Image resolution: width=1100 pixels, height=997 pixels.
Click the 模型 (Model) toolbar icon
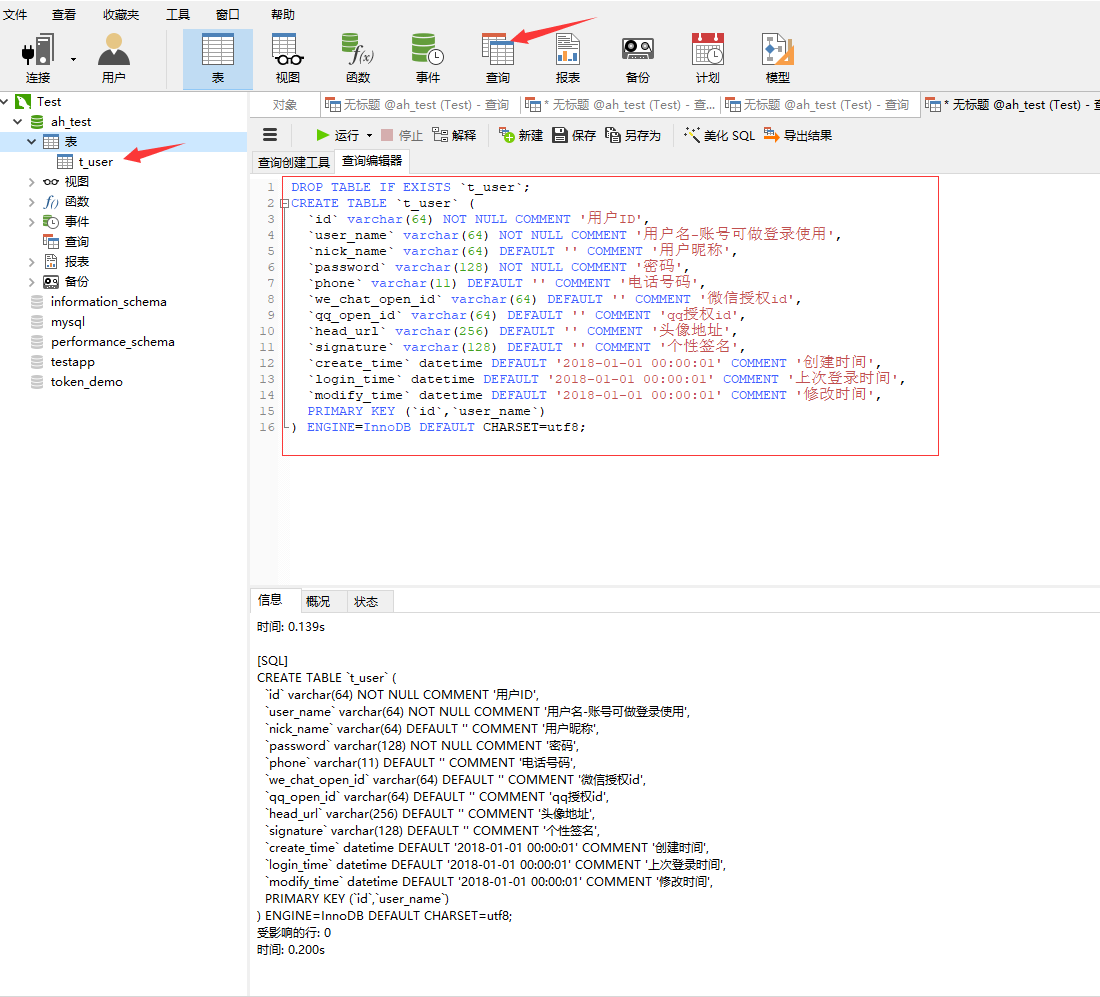tap(777, 58)
